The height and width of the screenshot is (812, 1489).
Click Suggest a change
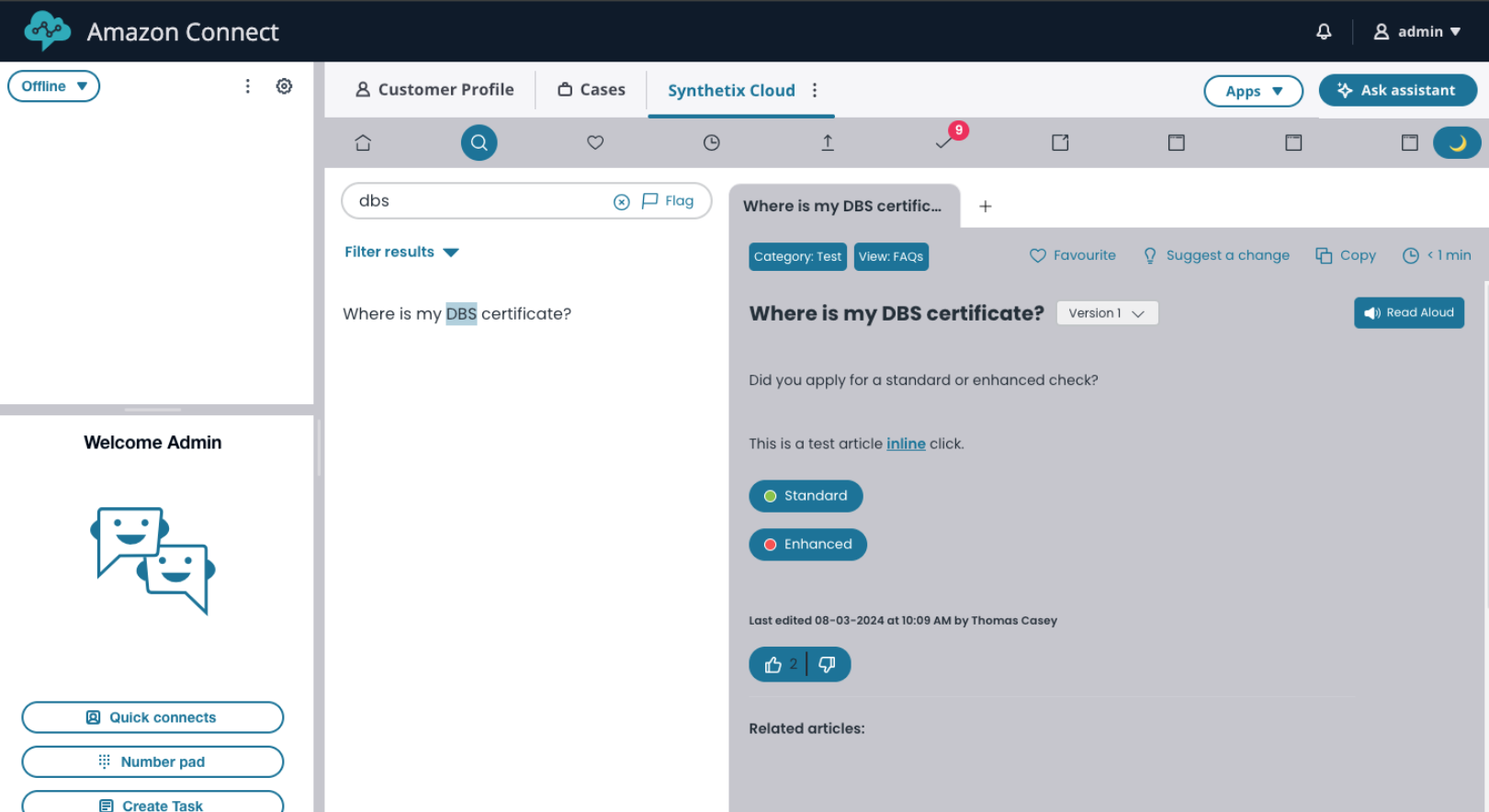(x=1216, y=255)
